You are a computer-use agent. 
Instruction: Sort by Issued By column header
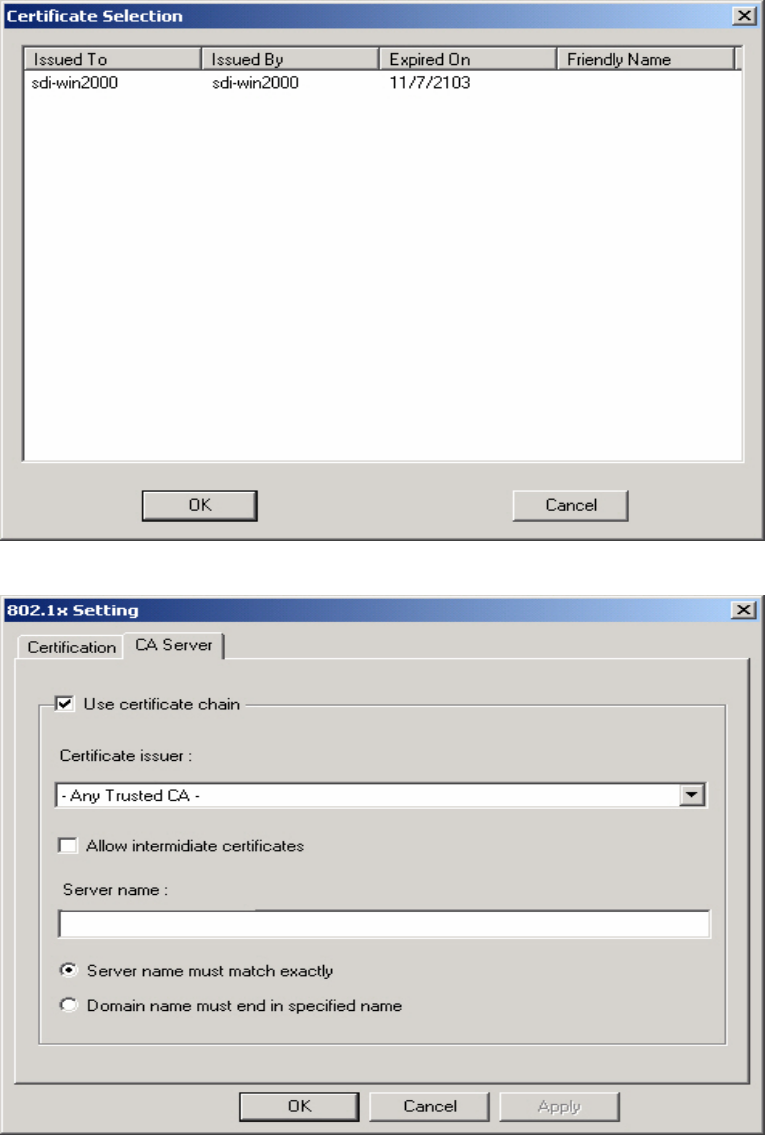tap(291, 59)
